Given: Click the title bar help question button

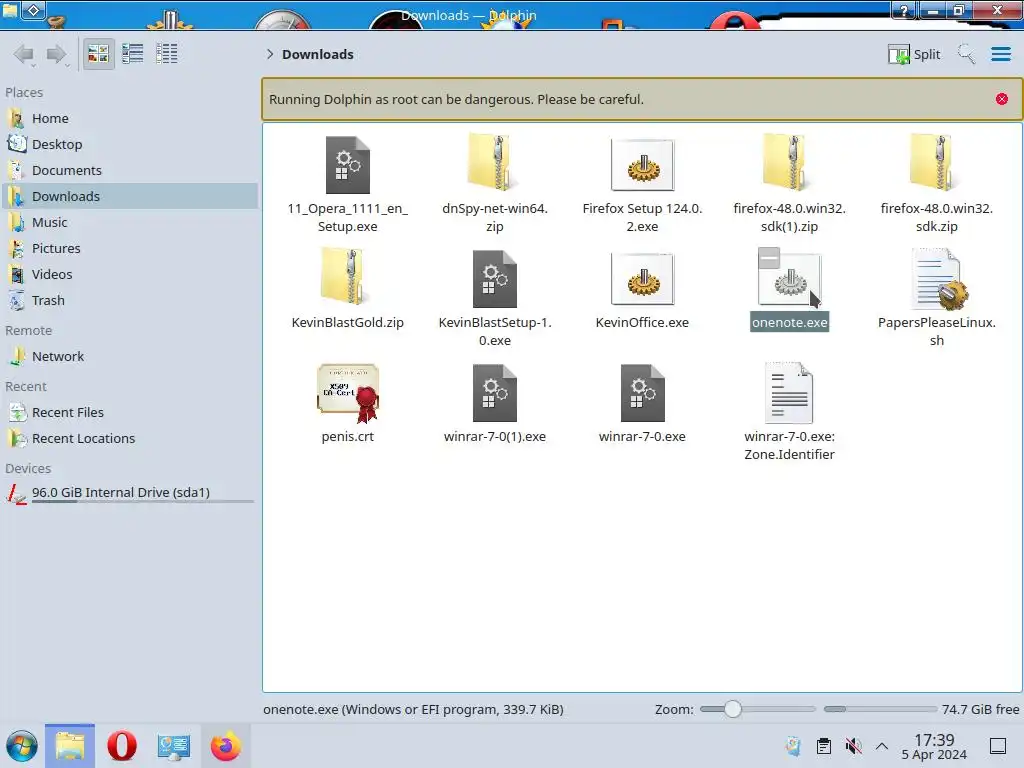Looking at the screenshot, I should 904,10.
